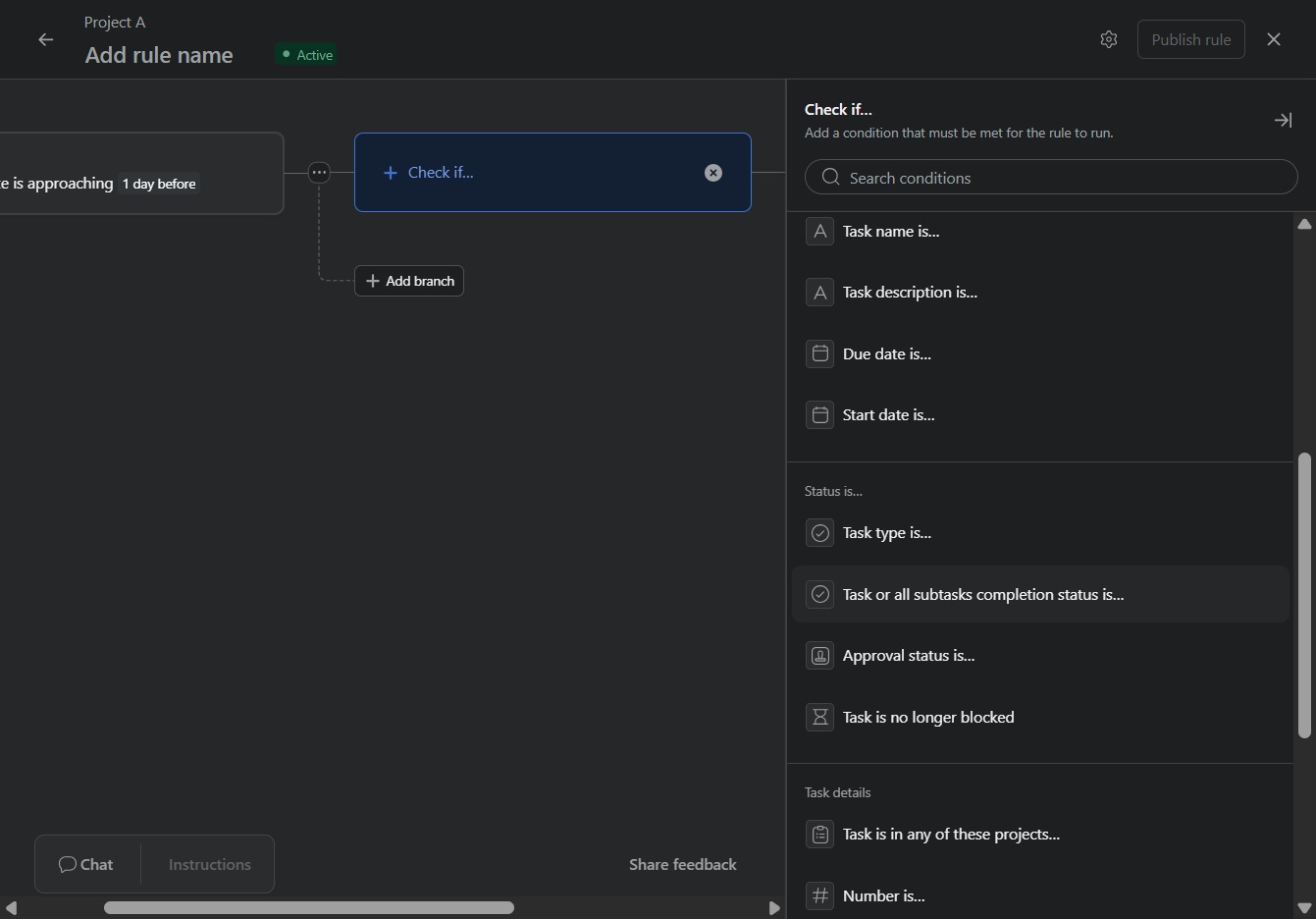Open the due date approaching trigger card
This screenshot has height=919, width=1316.
coord(141,173)
